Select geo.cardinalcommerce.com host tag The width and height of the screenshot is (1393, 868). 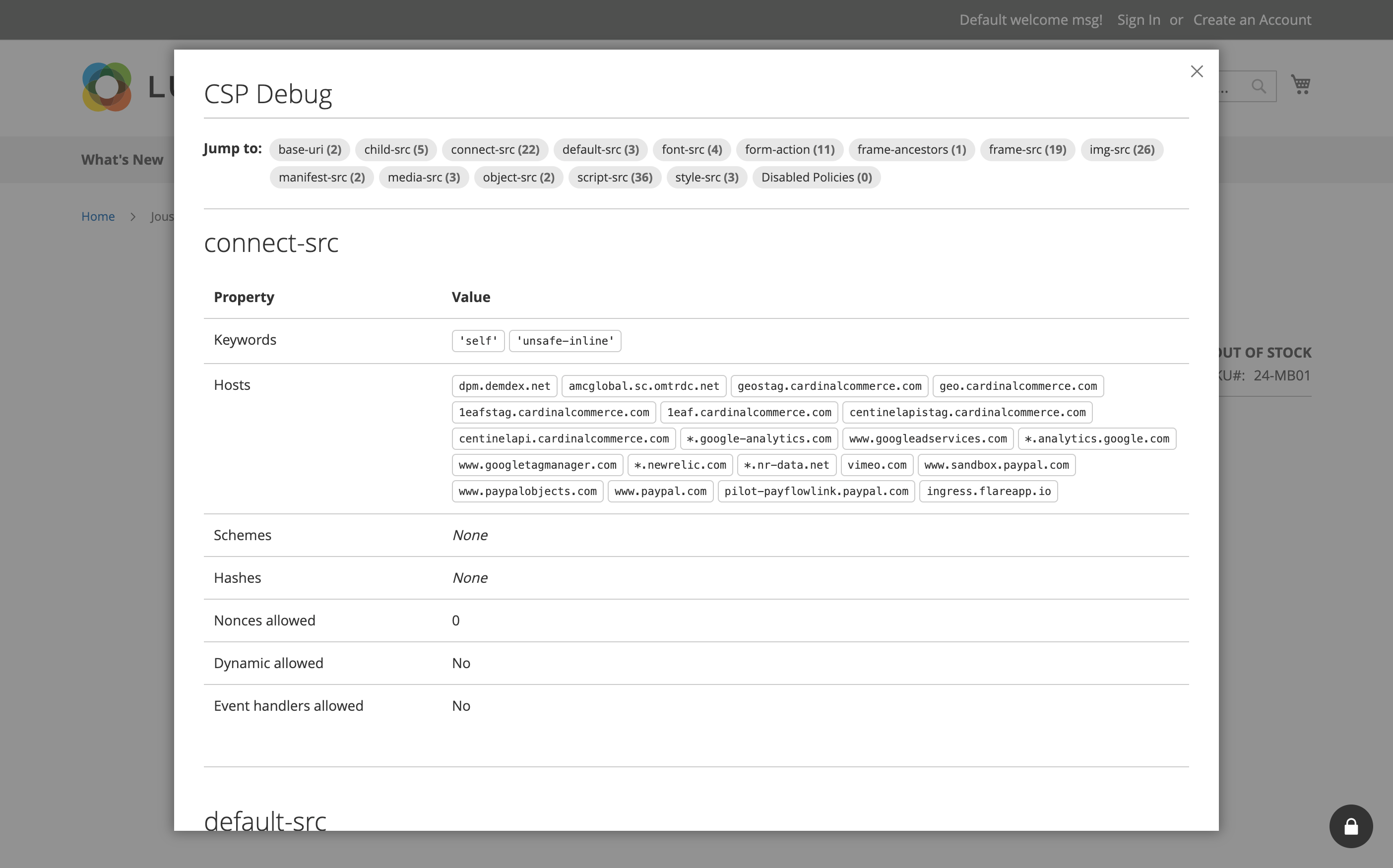pyautogui.click(x=1018, y=386)
